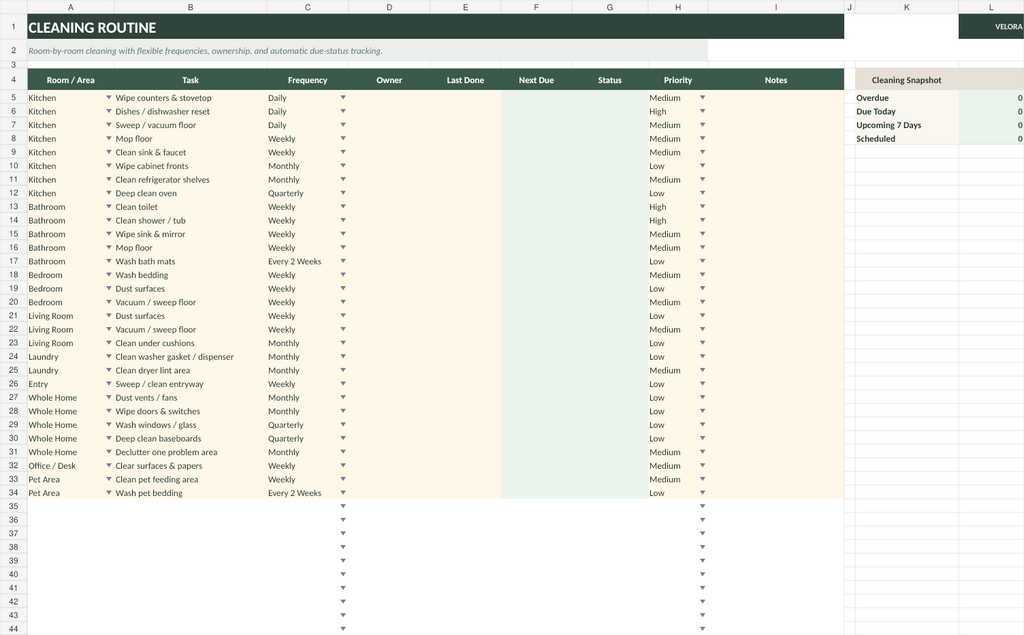1024x635 pixels.
Task: Click the Cleaning Snapshot header cell
Action: coord(906,80)
